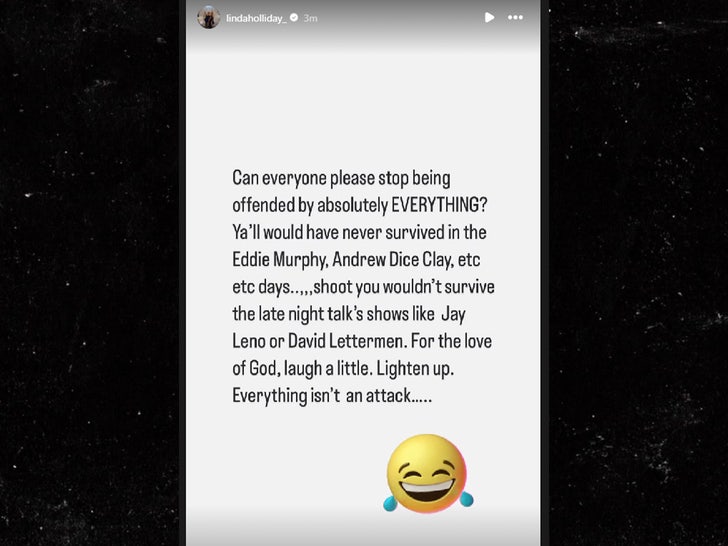The width and height of the screenshot is (728, 546).
Task: Click the dark starry background right of story
Action: pyautogui.click(x=638, y=273)
